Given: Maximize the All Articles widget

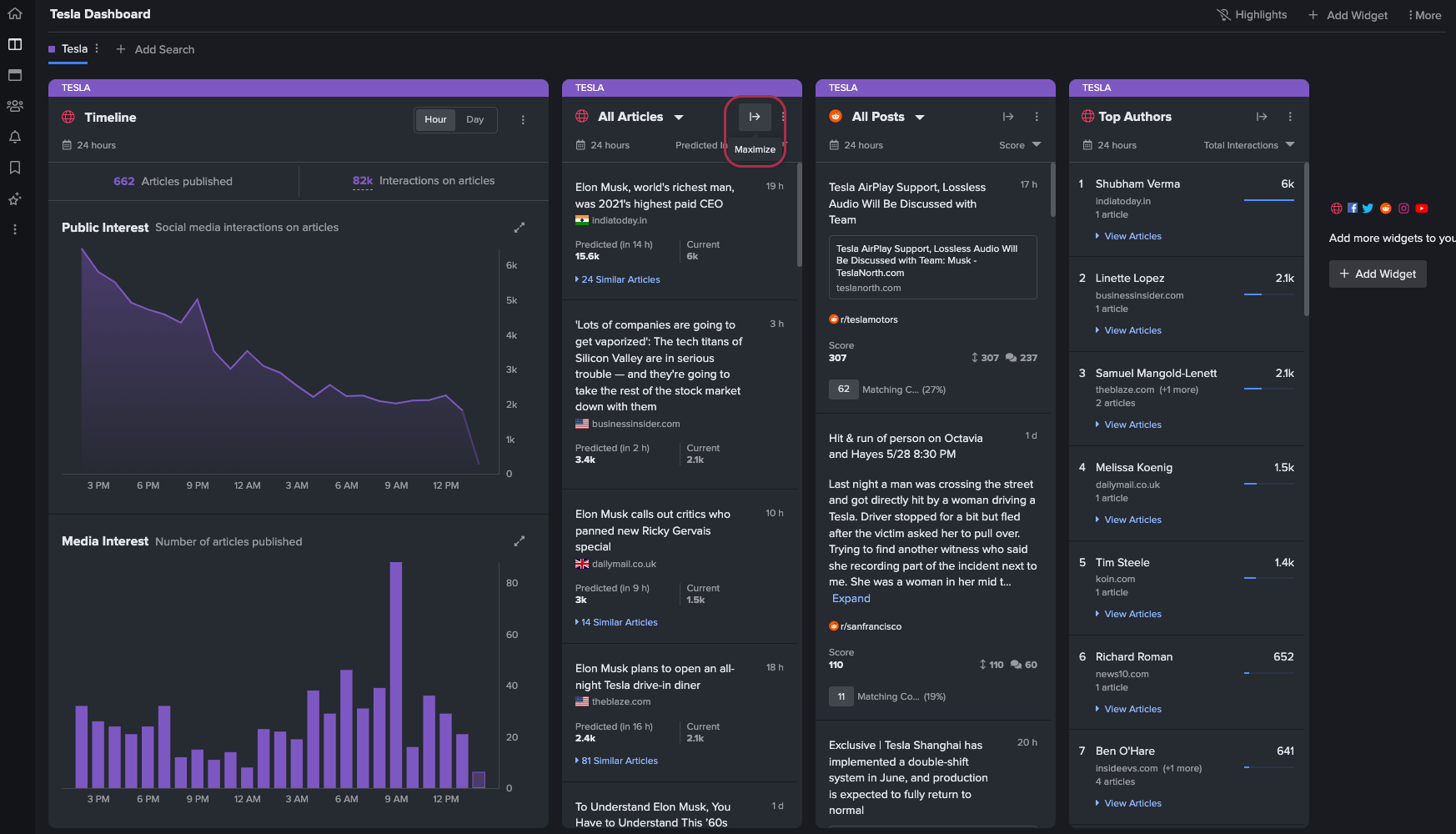Looking at the screenshot, I should (x=755, y=117).
